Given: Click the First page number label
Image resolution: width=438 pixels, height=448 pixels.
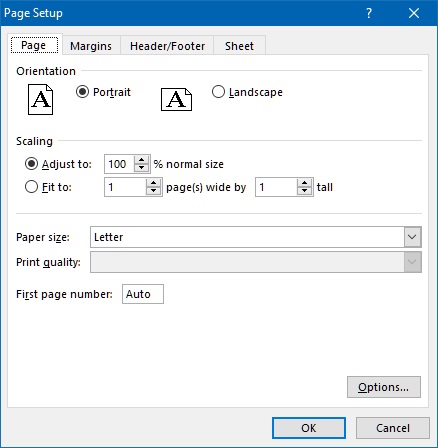Looking at the screenshot, I should pos(64,294).
